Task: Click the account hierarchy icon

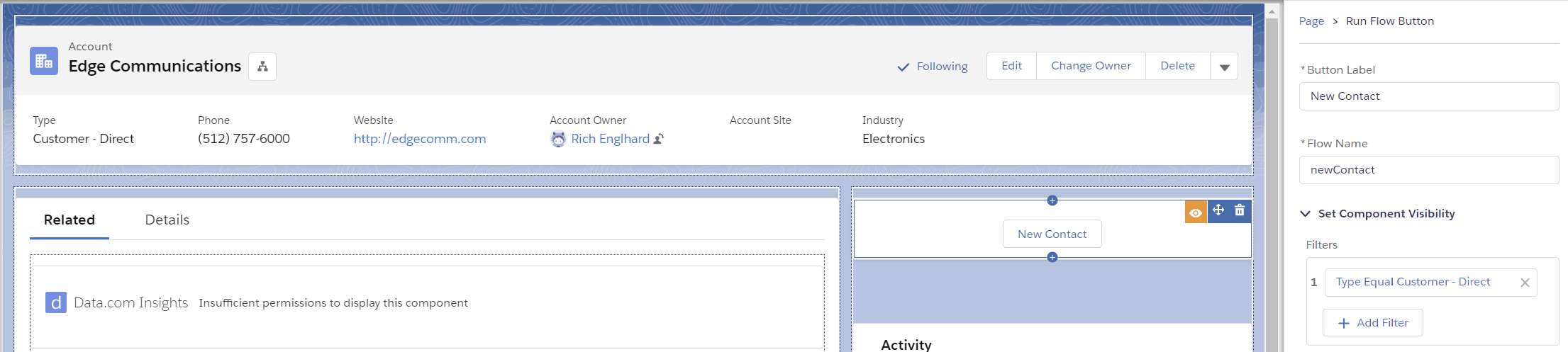Action: [262, 67]
